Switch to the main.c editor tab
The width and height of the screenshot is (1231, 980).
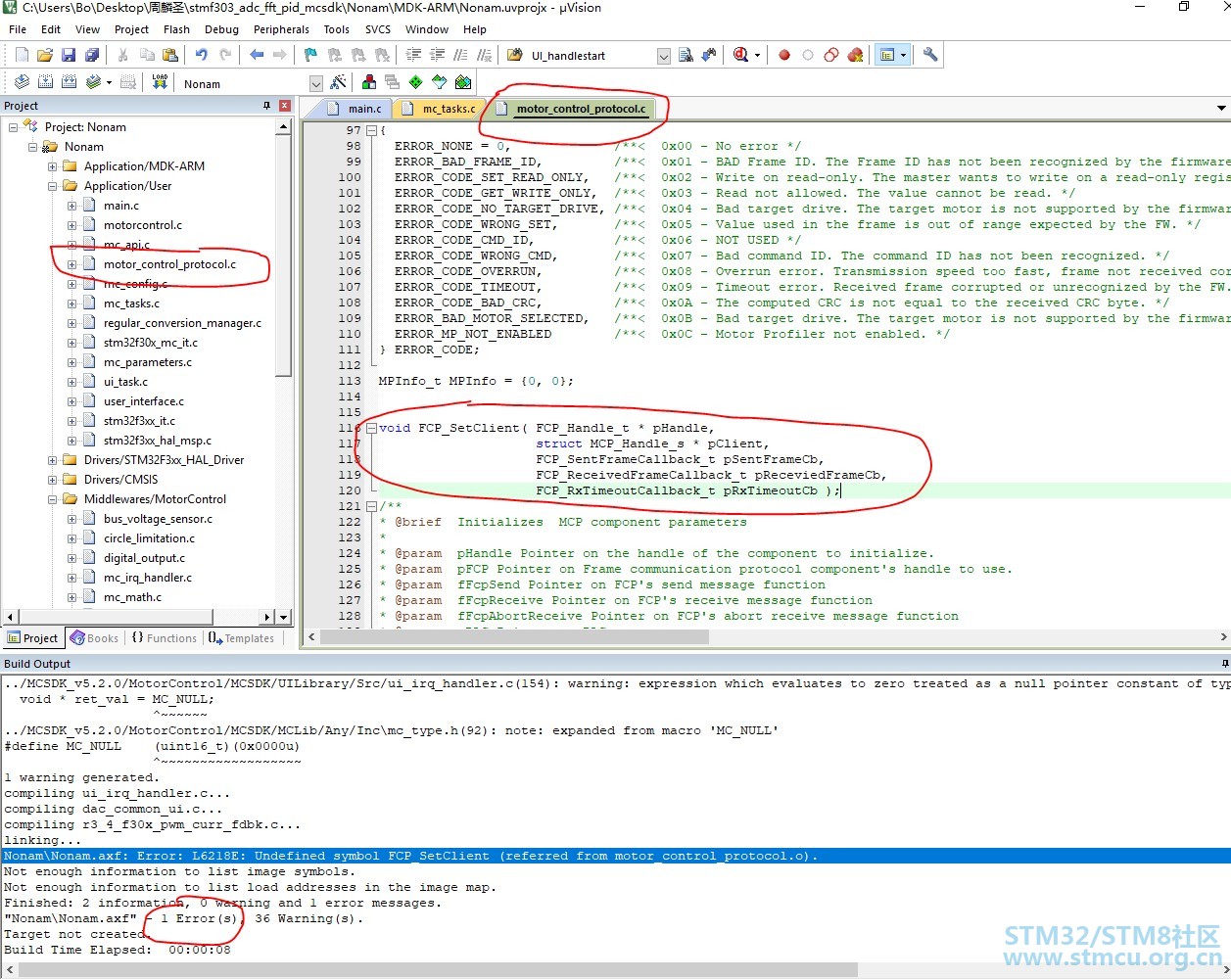pos(355,109)
